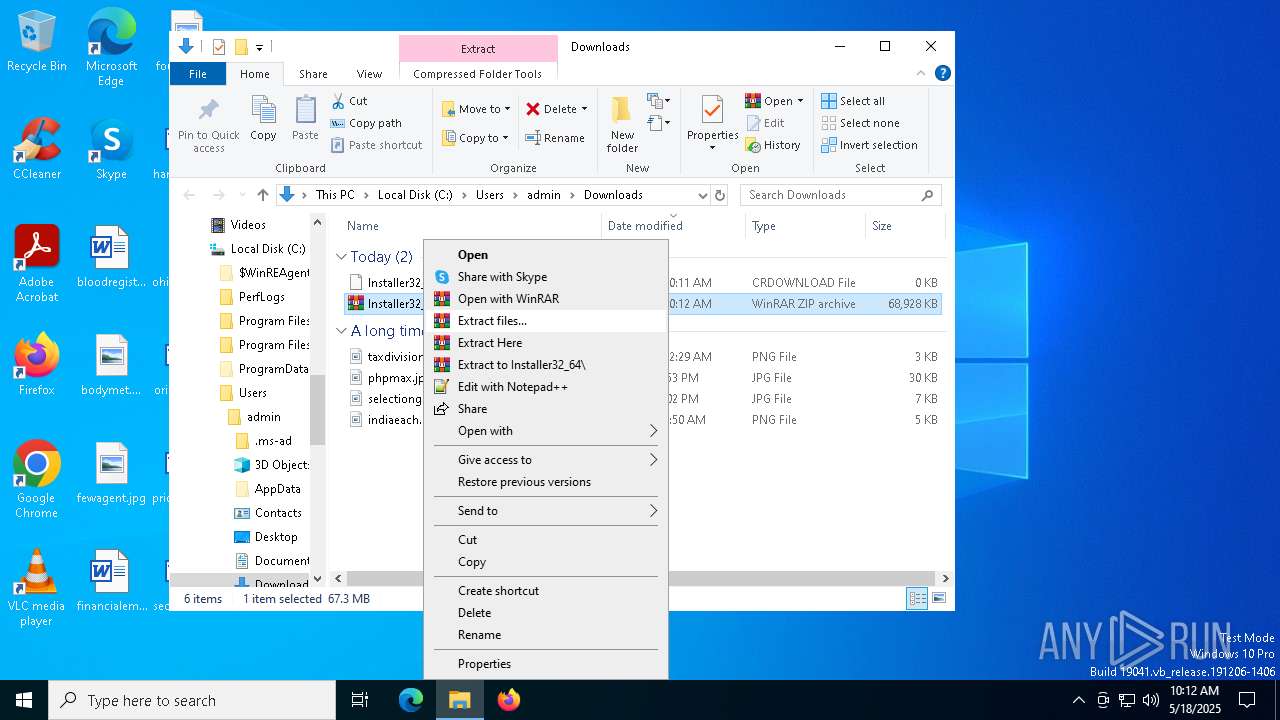1280x720 pixels.
Task: Choose Edit with Notepad++
Action: point(546,387)
